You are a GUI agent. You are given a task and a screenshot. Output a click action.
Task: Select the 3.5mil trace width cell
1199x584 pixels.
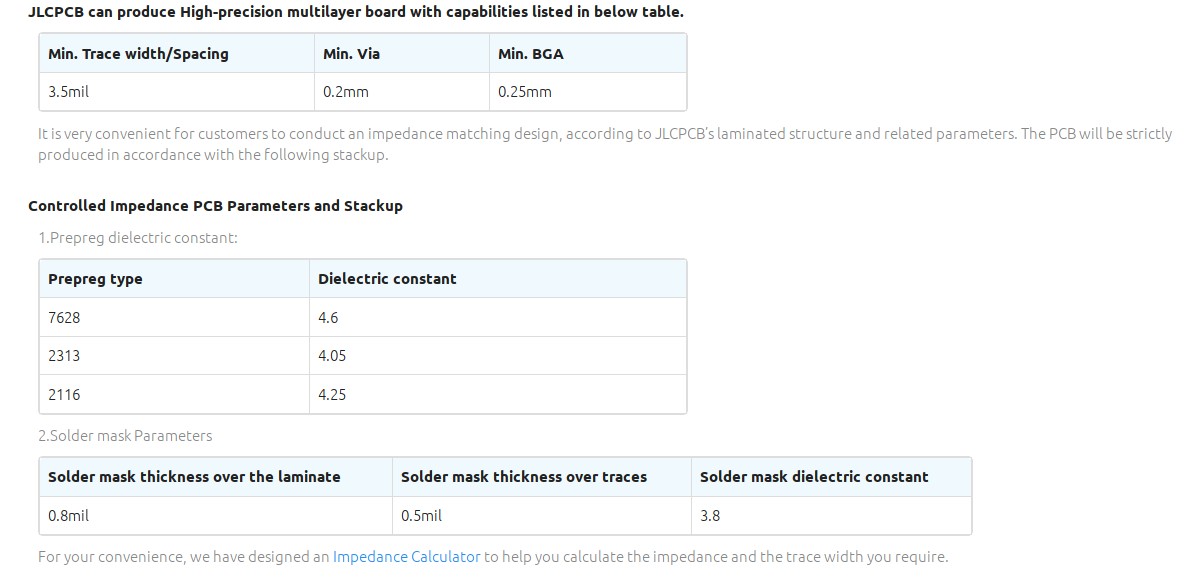[x=177, y=92]
